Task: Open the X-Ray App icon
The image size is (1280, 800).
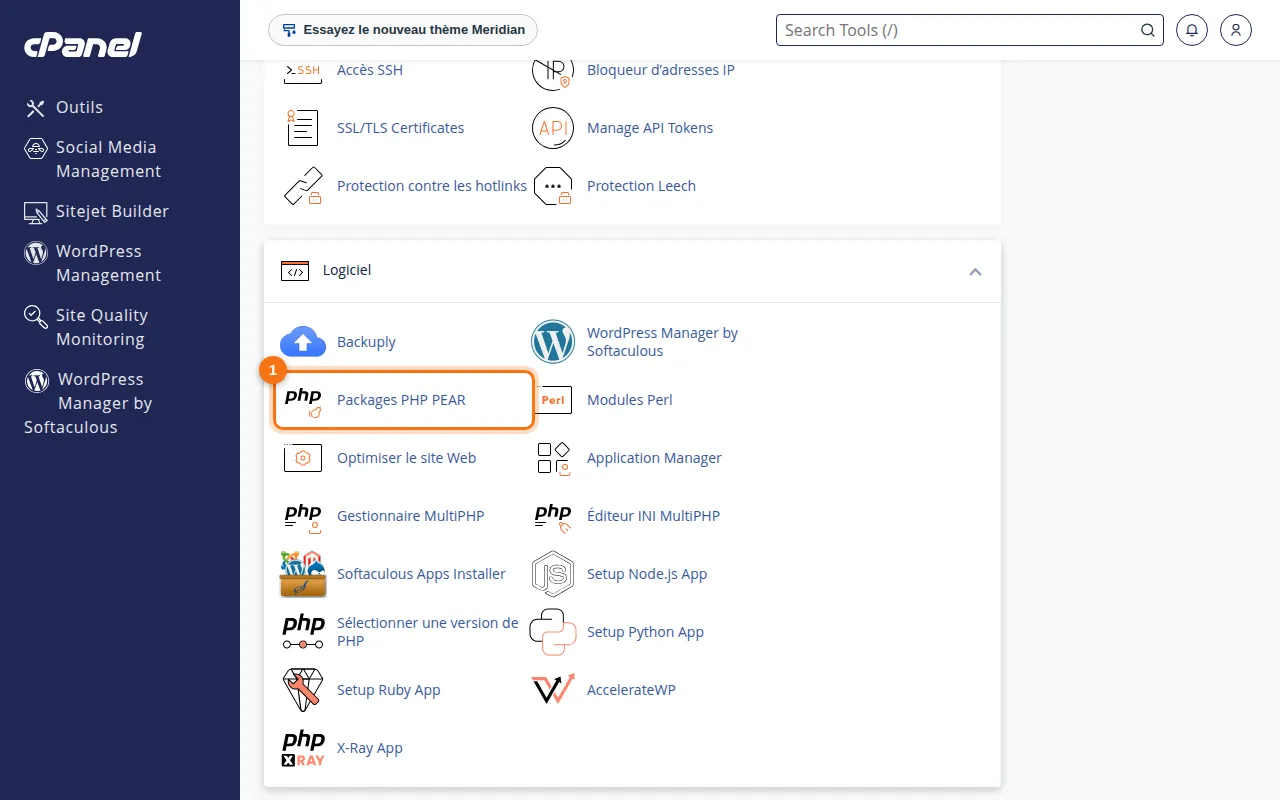Action: coord(302,748)
